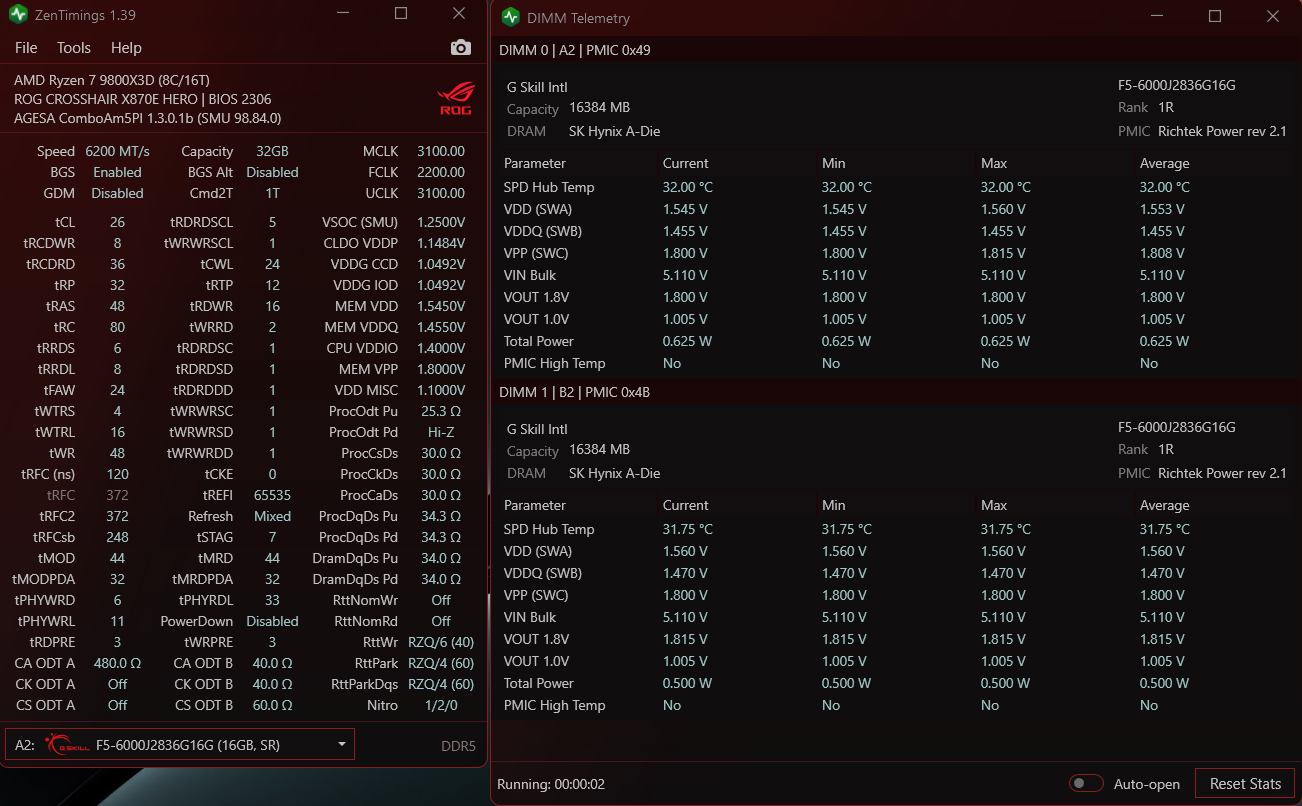Click the "Max" column header for DIMM 1

(x=994, y=505)
